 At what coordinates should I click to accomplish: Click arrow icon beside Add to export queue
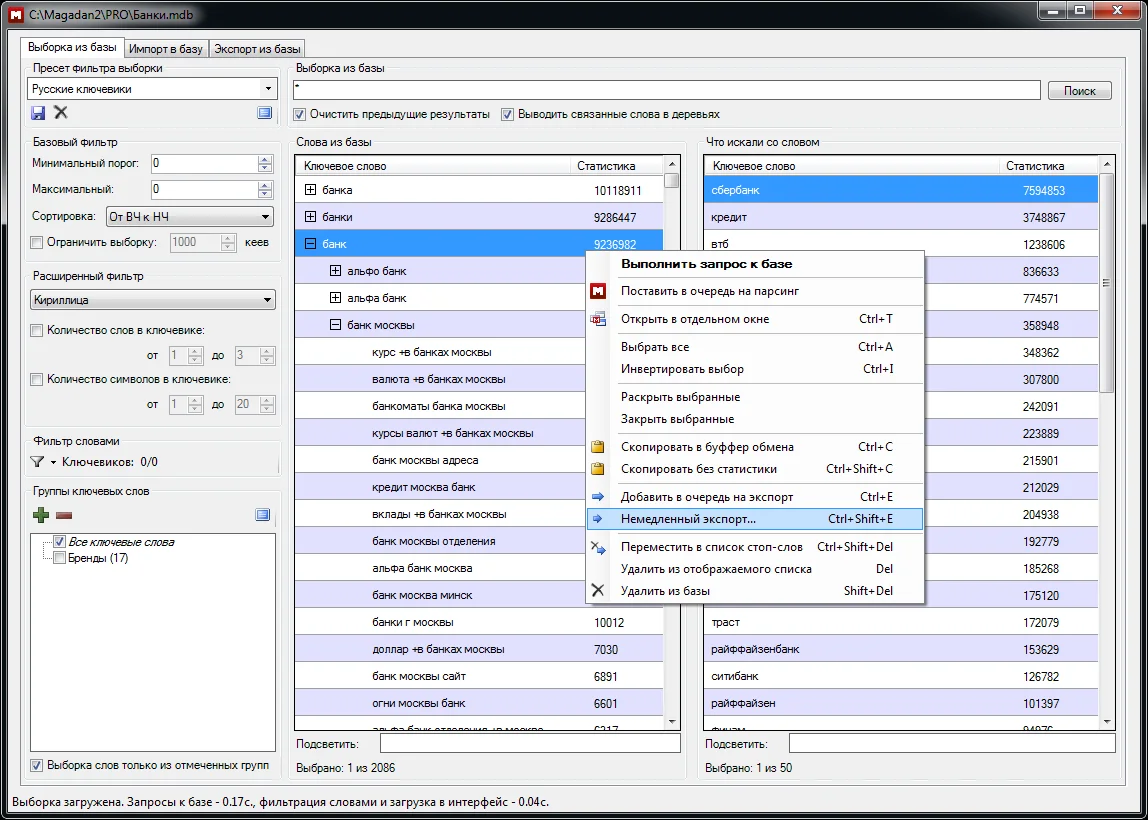598,497
